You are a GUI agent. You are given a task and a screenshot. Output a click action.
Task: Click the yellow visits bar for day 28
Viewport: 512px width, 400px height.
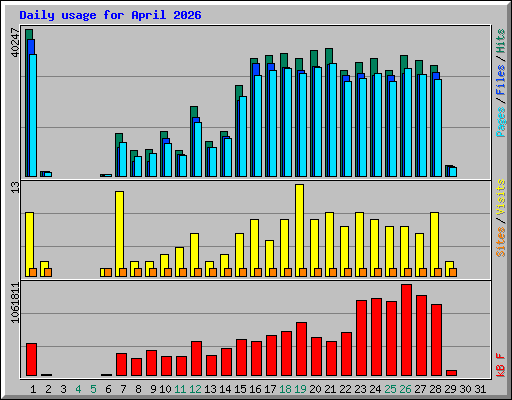pyautogui.click(x=434, y=244)
